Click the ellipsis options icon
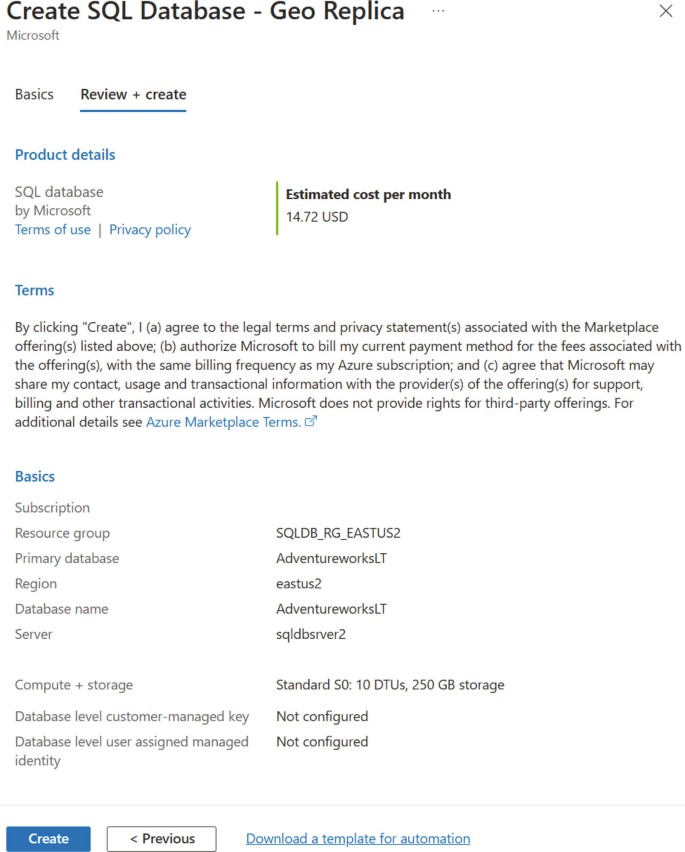Image resolution: width=685 pixels, height=852 pixels. click(437, 12)
